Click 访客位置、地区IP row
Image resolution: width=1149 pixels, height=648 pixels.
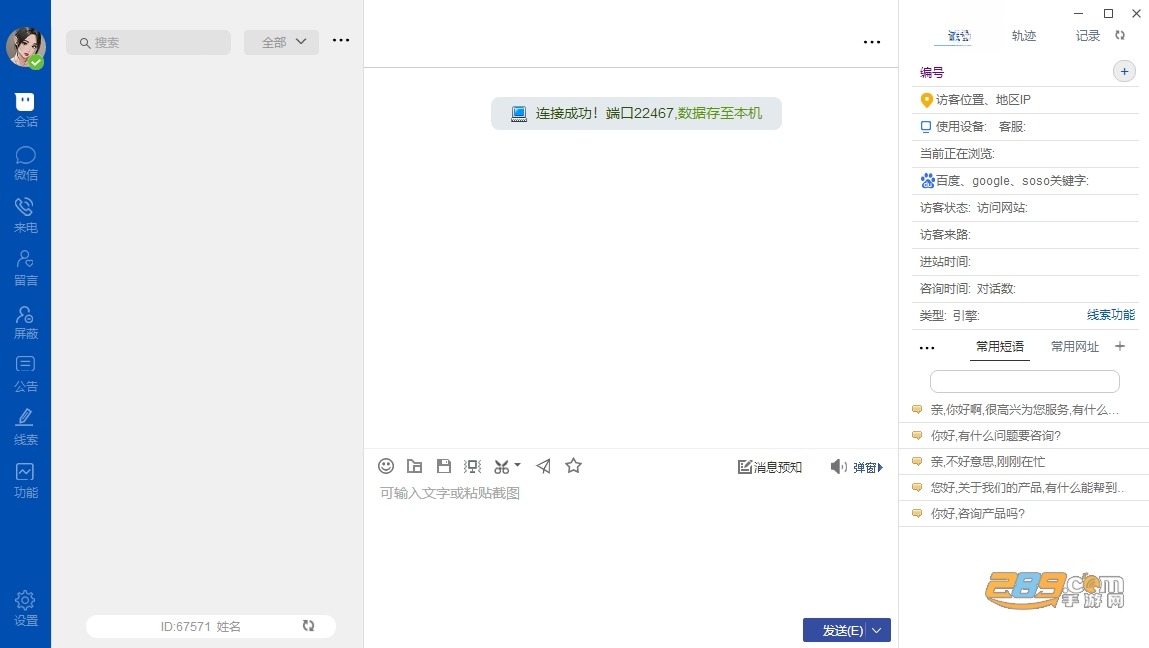coord(1025,100)
